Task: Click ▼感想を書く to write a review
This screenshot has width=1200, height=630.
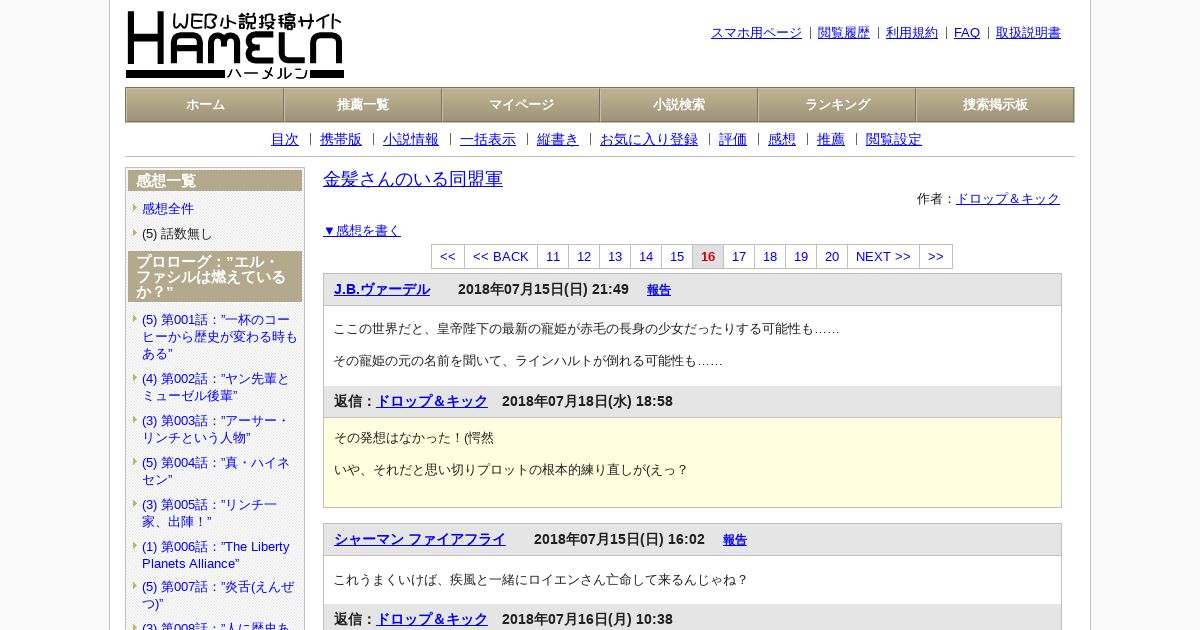Action: (x=362, y=230)
